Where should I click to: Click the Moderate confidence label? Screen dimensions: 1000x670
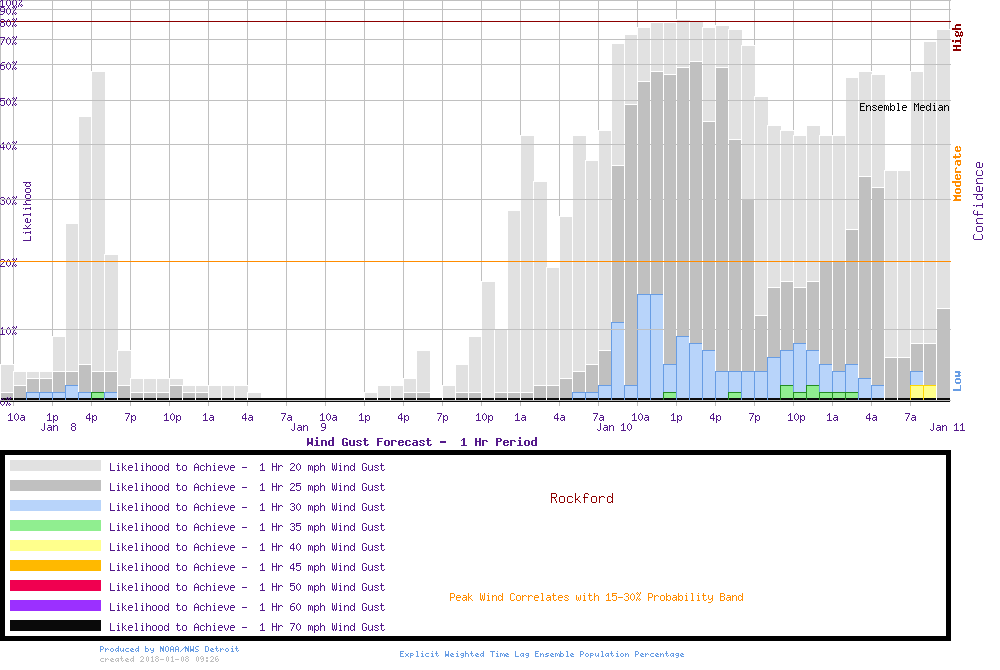click(957, 174)
